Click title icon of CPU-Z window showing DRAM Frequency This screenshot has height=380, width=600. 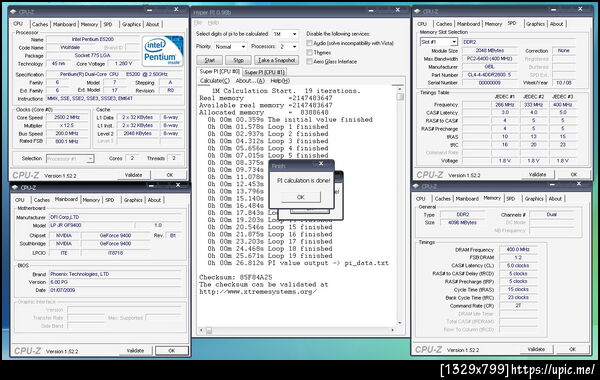click(416, 186)
